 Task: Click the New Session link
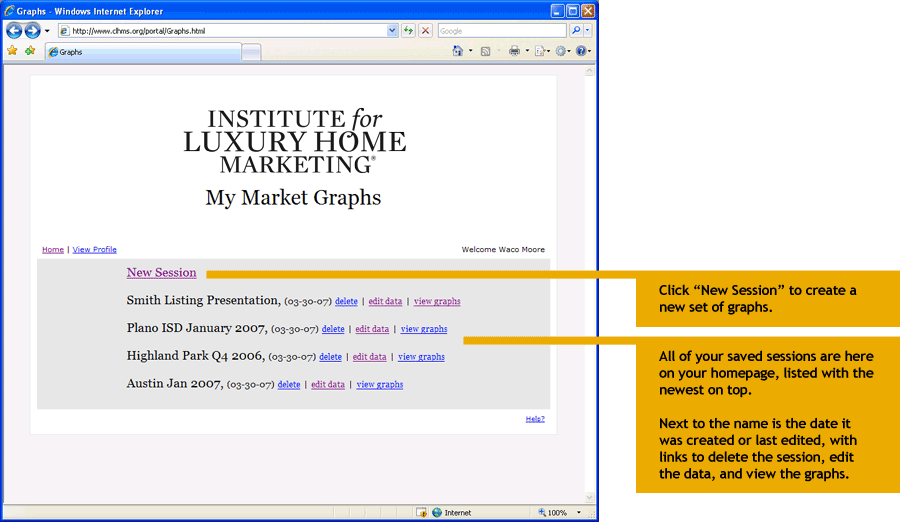click(161, 273)
